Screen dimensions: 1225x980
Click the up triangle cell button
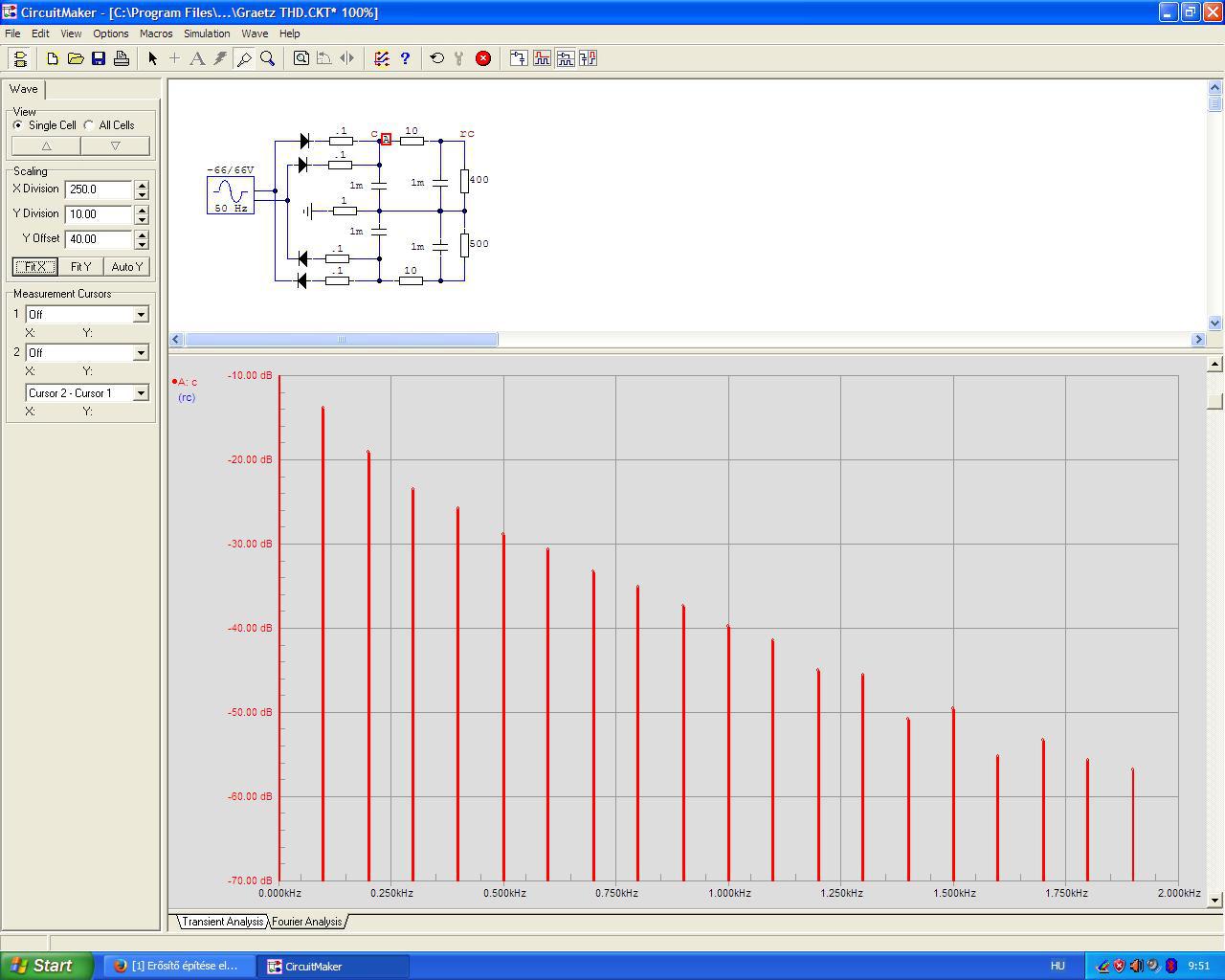46,145
